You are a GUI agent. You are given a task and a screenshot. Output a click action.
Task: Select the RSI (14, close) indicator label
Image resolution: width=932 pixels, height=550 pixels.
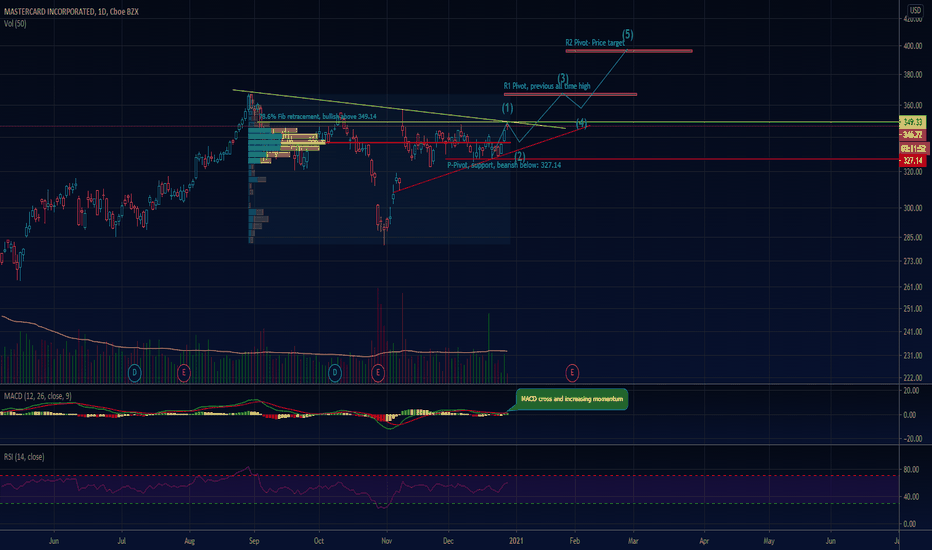point(24,457)
